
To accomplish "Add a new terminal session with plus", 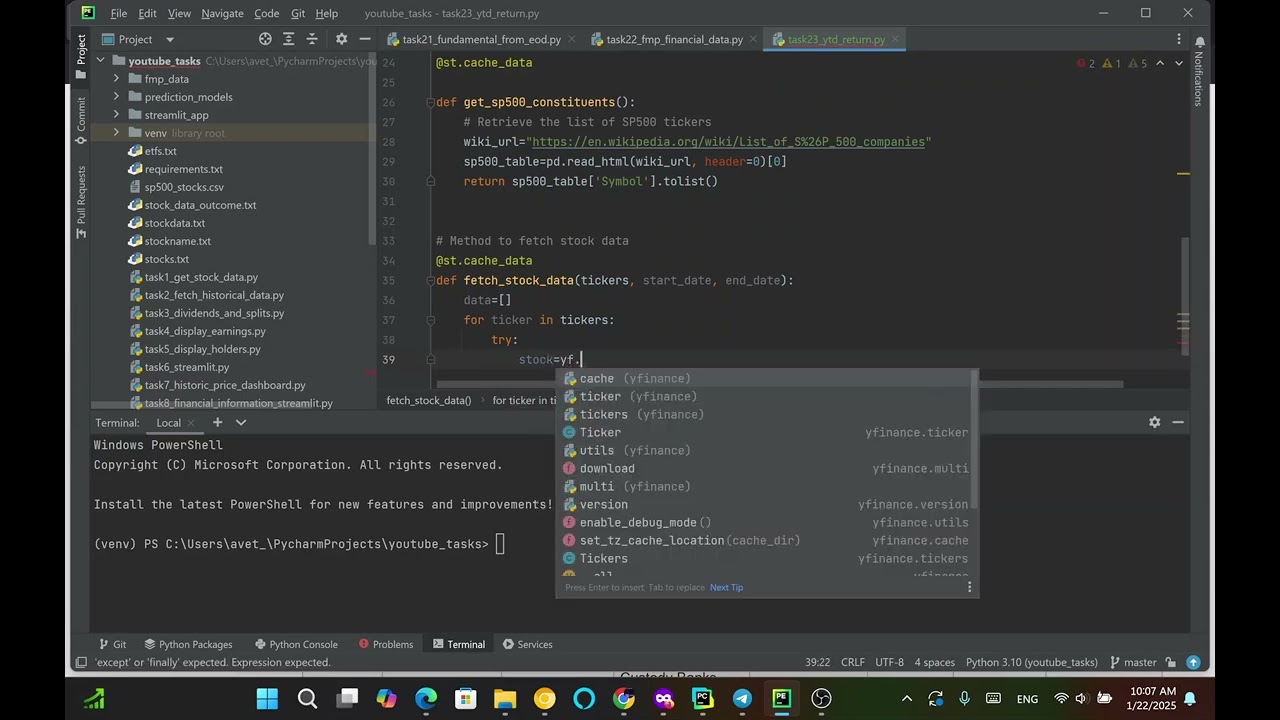I will (x=217, y=422).
